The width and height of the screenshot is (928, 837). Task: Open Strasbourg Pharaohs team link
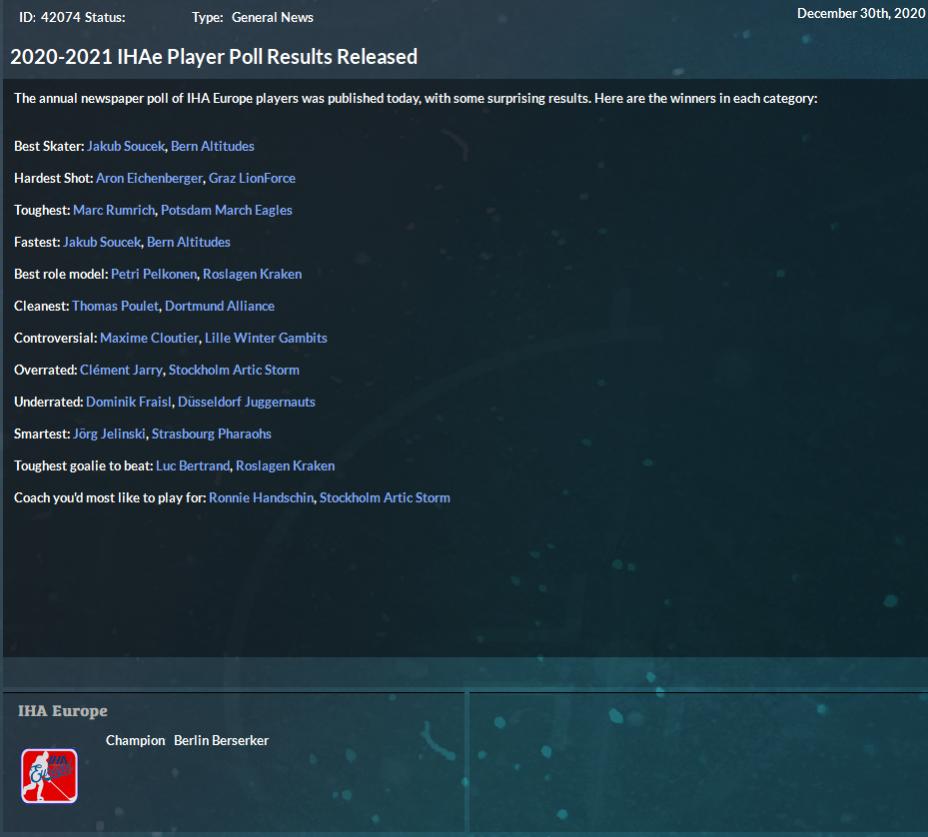[211, 434]
